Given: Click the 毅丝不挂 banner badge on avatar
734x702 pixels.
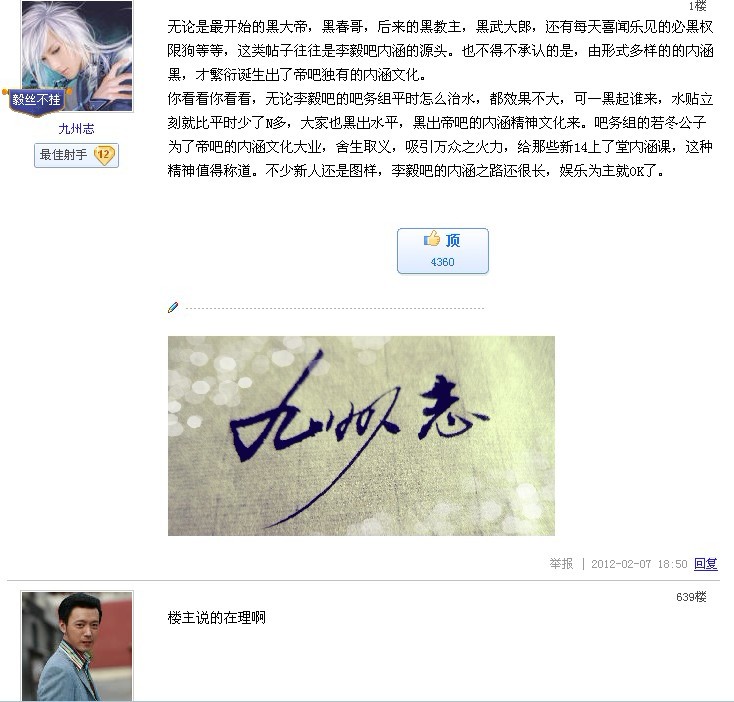Looking at the screenshot, I should (37, 100).
